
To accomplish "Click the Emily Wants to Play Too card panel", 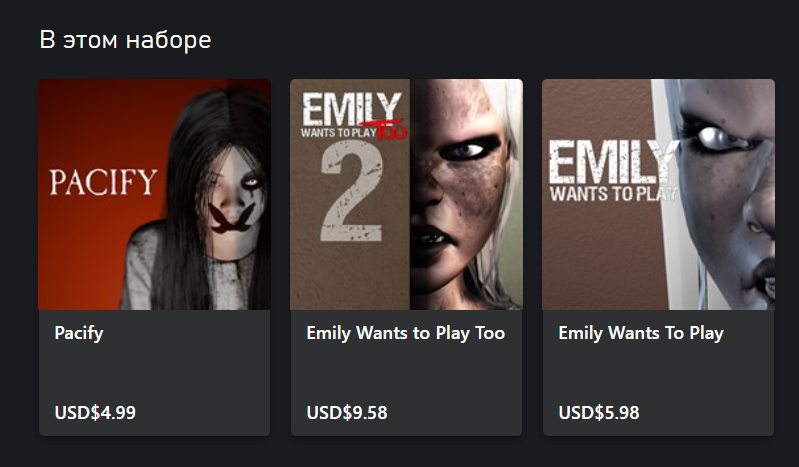I will pos(406,373).
